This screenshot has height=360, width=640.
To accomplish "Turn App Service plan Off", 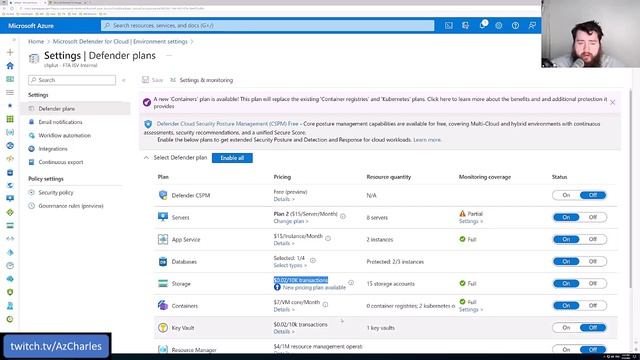I will coord(593,239).
